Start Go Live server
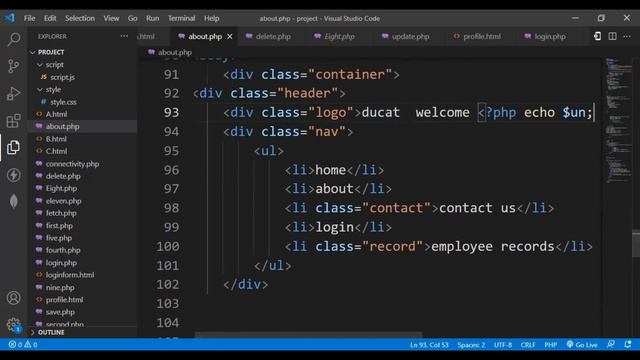The image size is (640, 360). (582, 344)
